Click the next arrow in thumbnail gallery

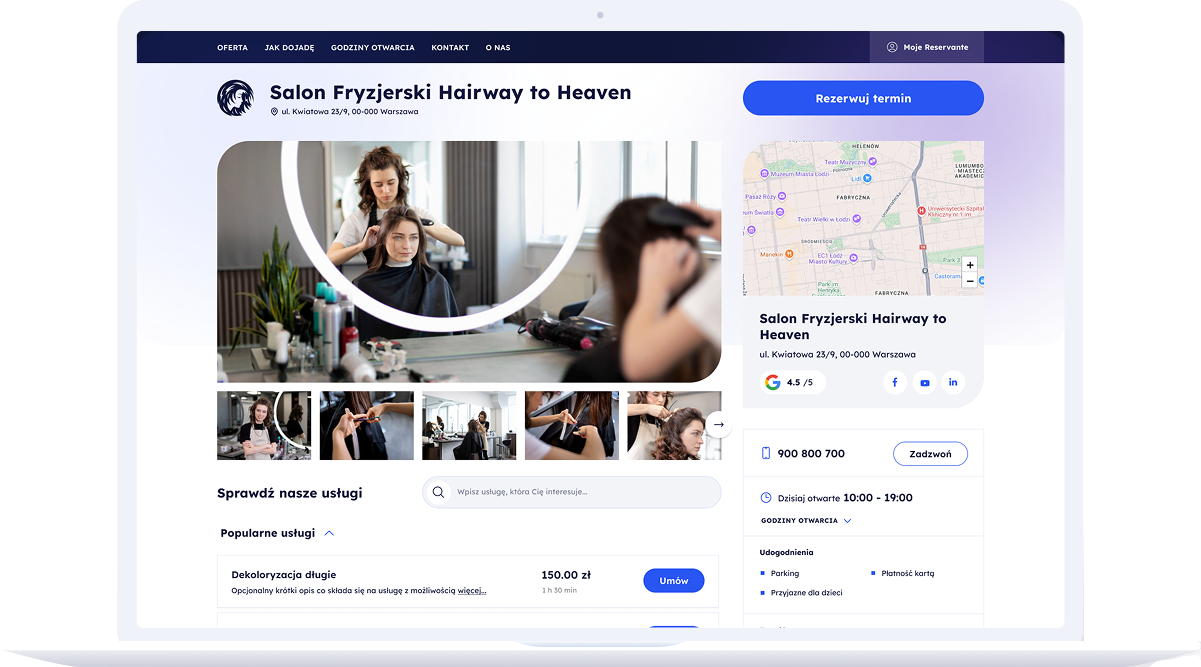click(x=718, y=425)
